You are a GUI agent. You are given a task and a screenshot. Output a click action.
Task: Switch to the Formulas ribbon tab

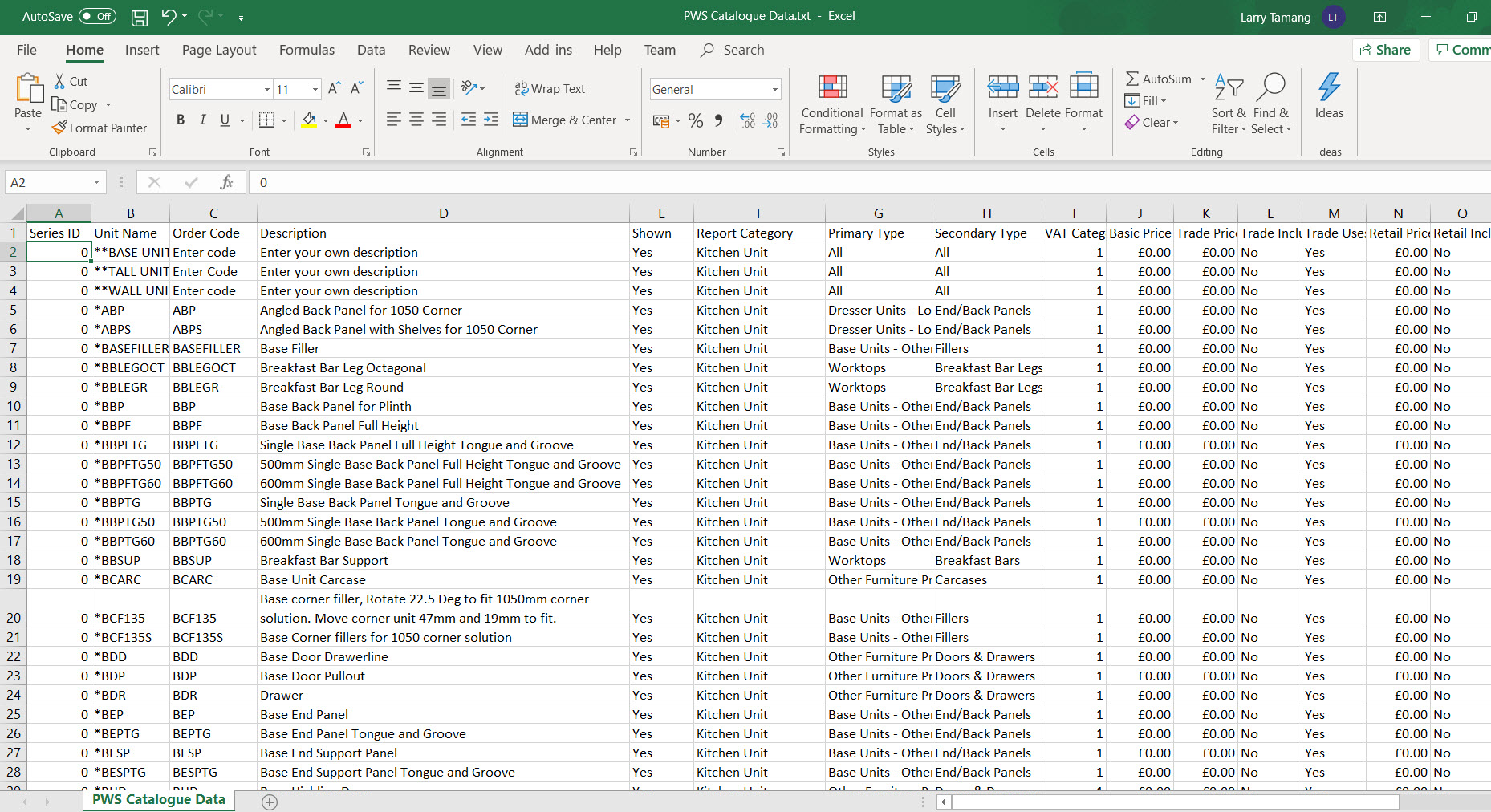coord(307,50)
